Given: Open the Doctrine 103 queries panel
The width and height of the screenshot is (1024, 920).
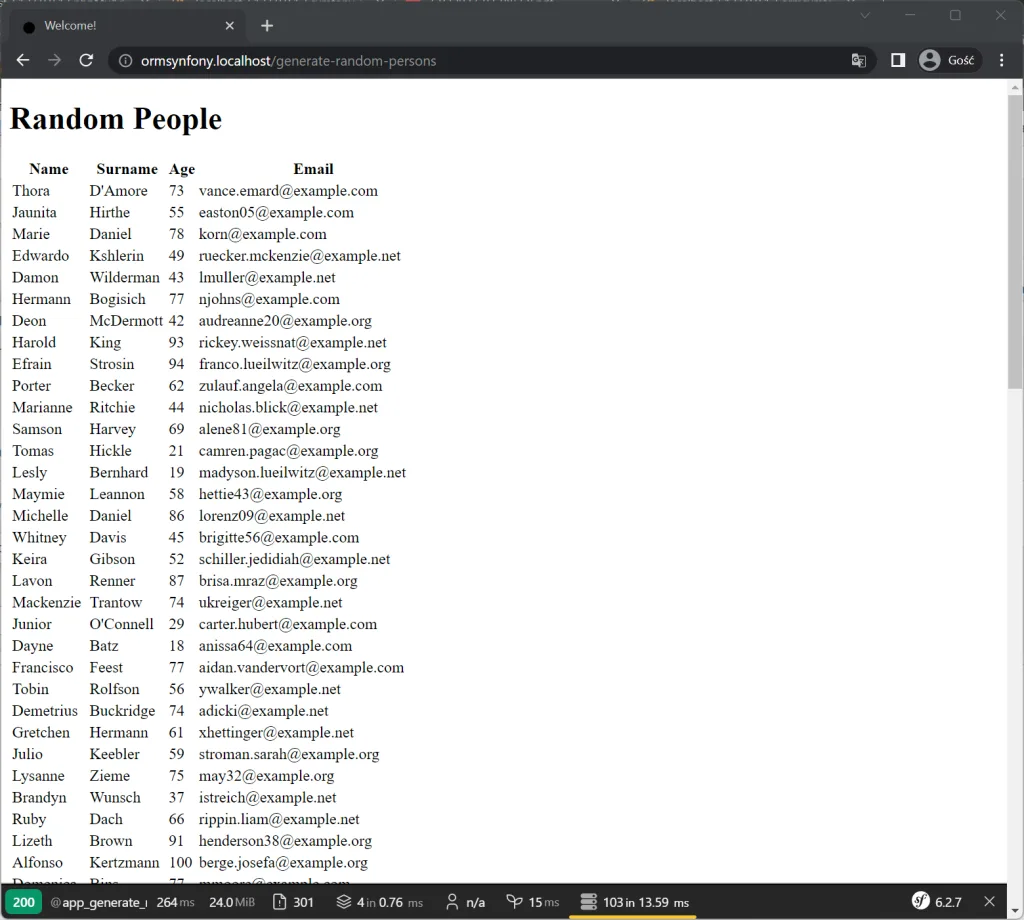Looking at the screenshot, I should point(634,902).
